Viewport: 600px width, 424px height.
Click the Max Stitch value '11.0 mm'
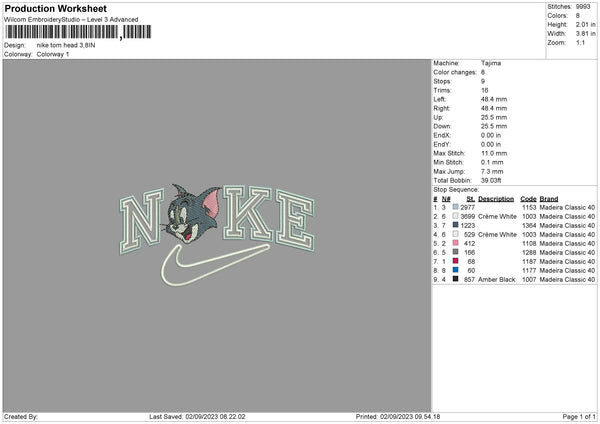[x=494, y=153]
